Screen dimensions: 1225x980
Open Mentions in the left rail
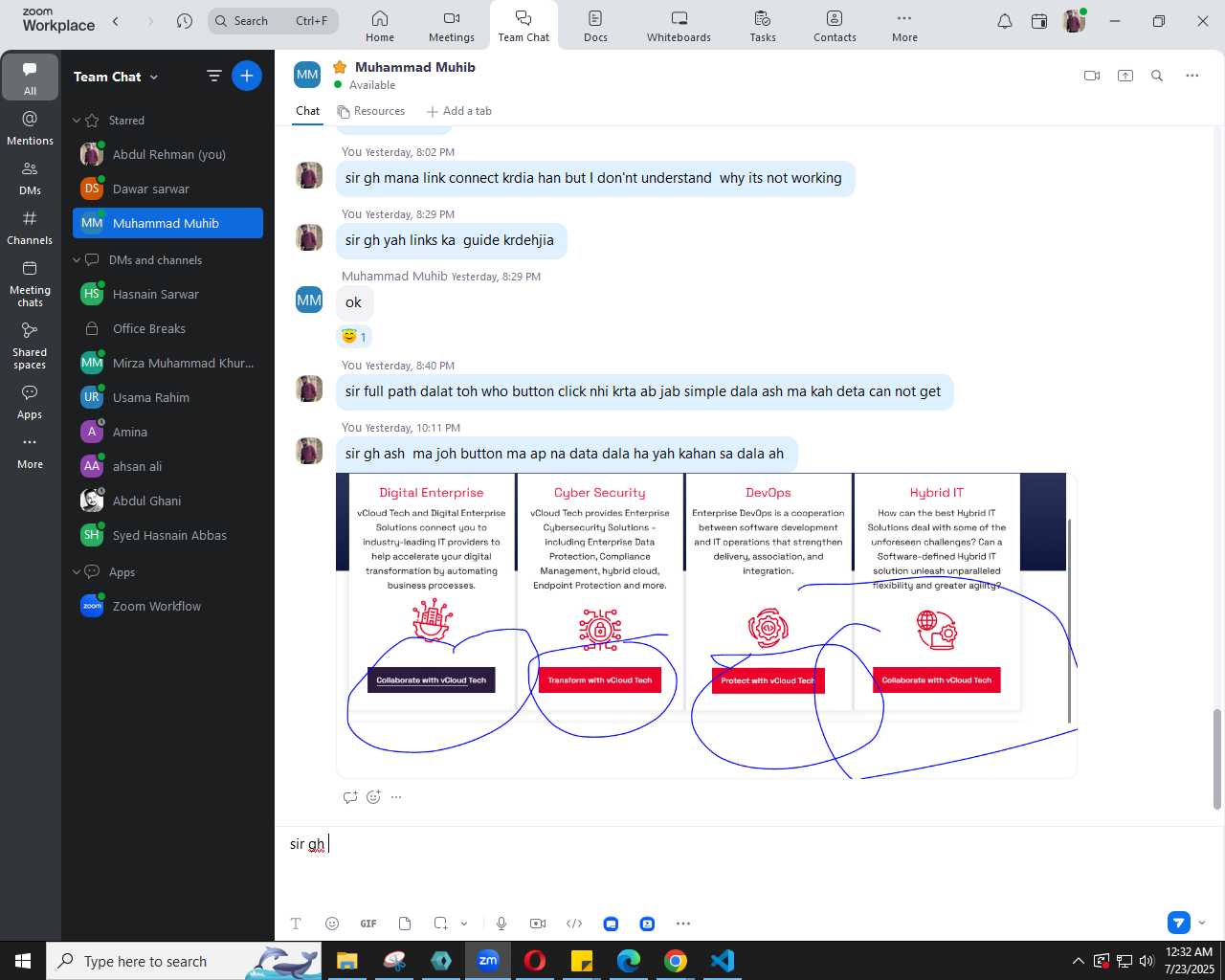[30, 128]
